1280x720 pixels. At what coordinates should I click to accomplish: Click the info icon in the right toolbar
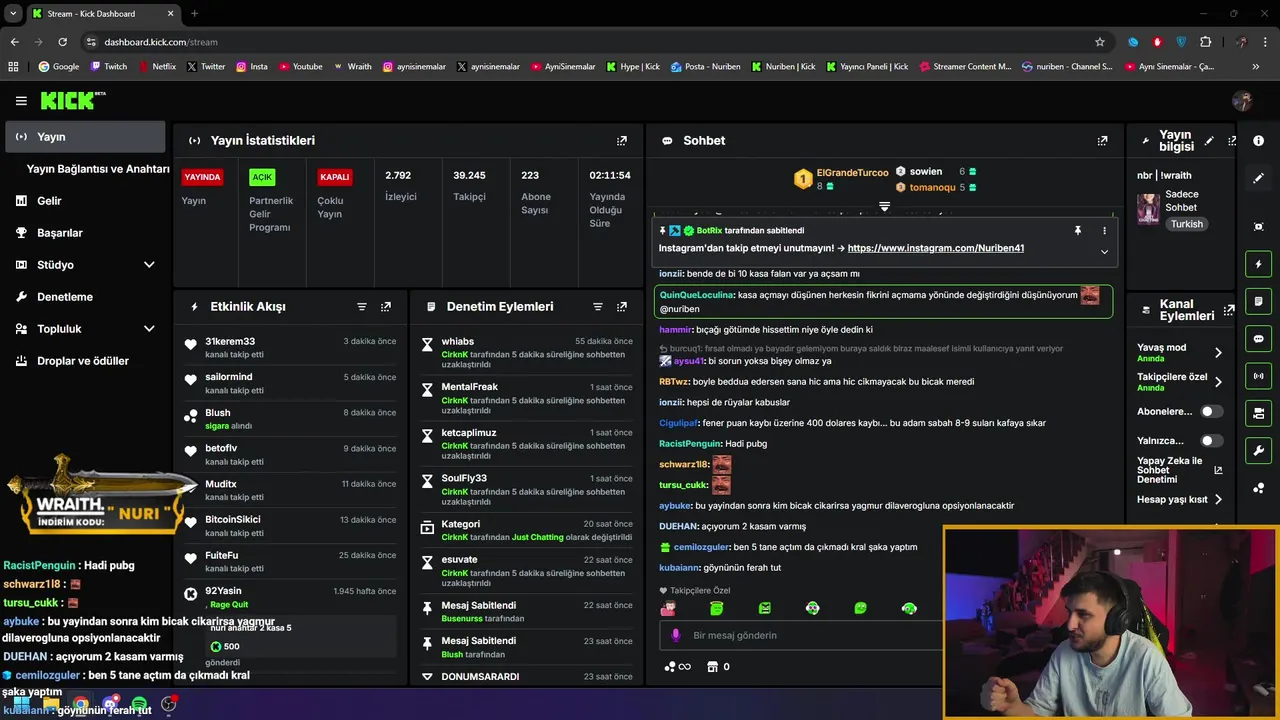[x=1259, y=141]
